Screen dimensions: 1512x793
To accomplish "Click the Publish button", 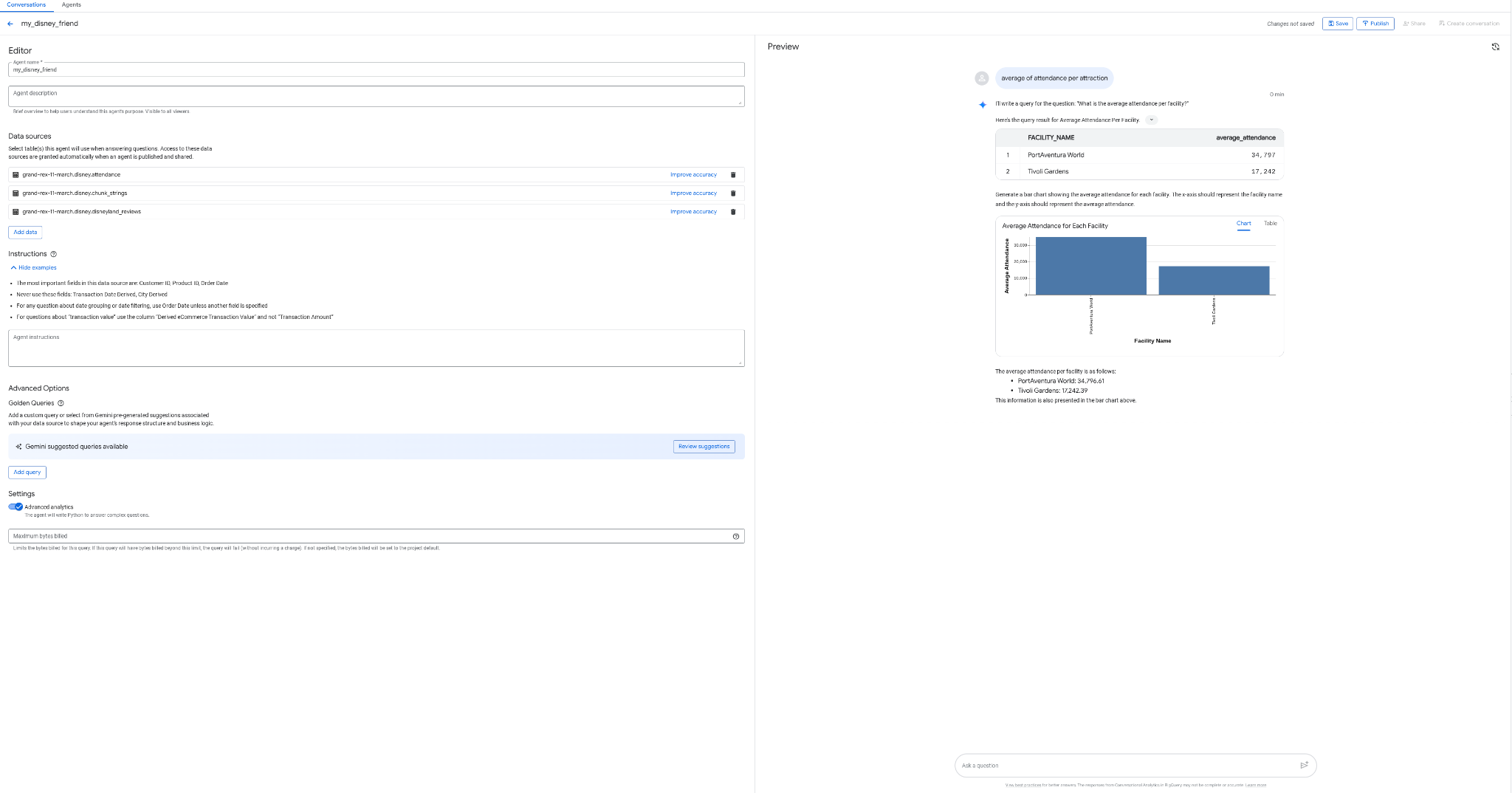I will [1375, 24].
